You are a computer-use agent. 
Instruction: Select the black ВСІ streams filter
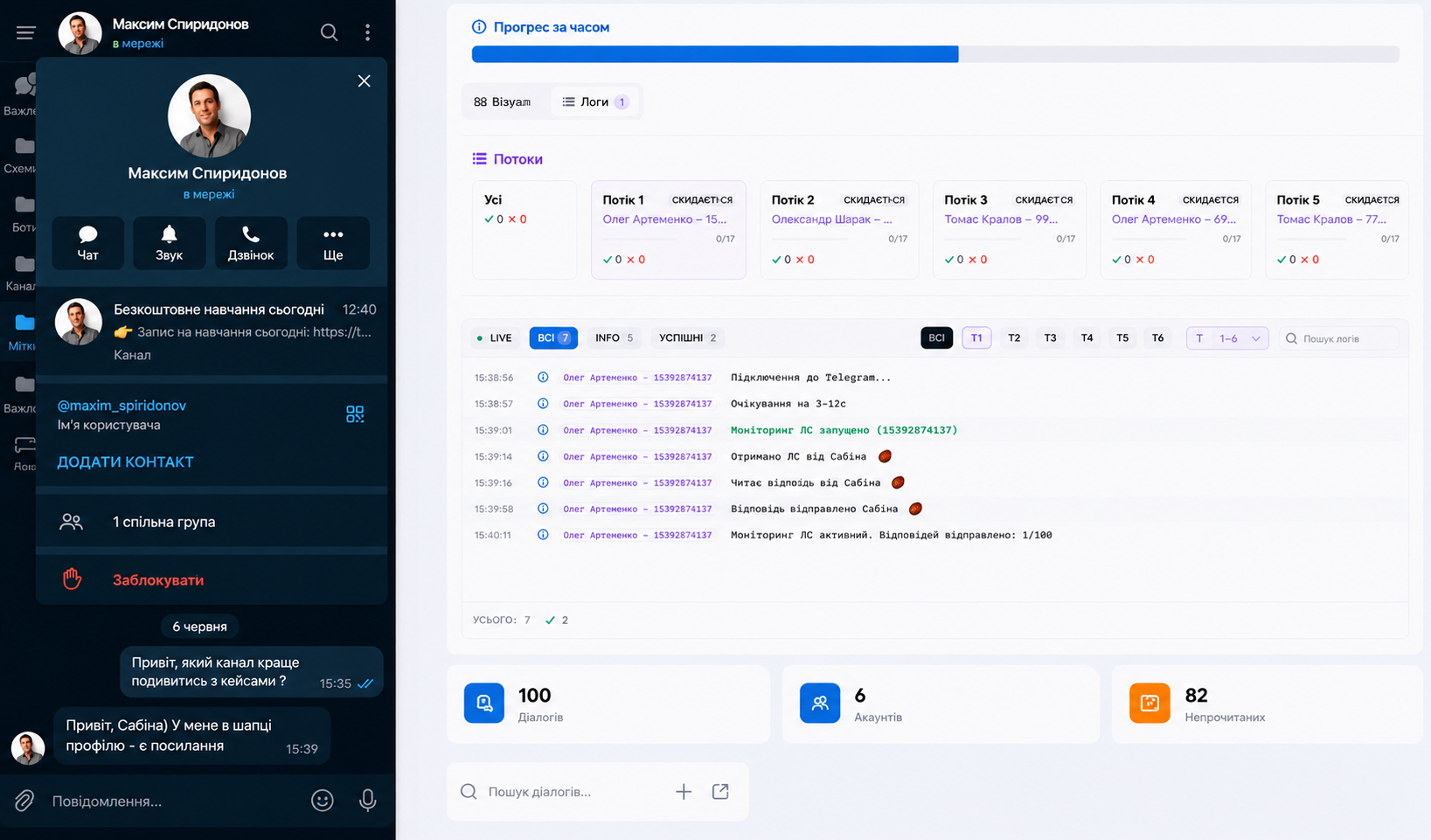[x=936, y=337]
